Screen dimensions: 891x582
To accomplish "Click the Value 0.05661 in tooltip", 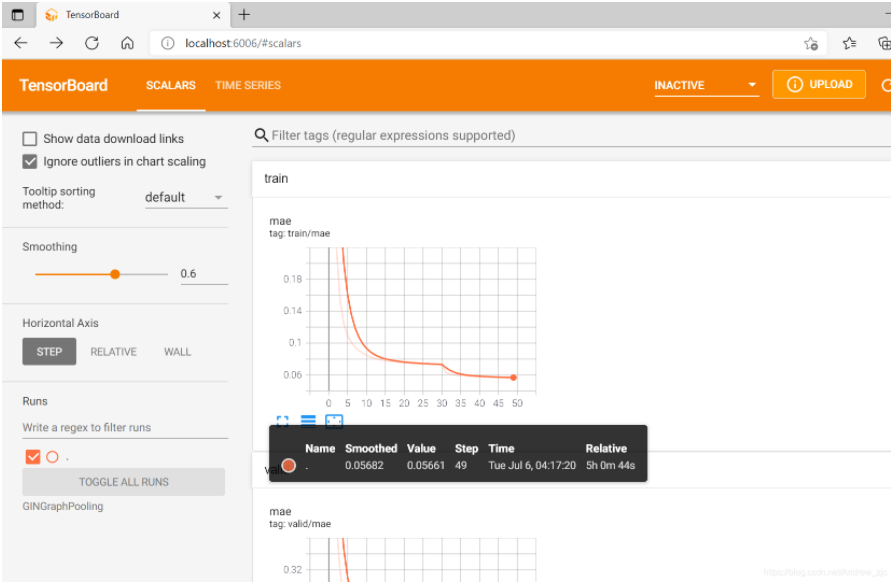I will (426, 465).
